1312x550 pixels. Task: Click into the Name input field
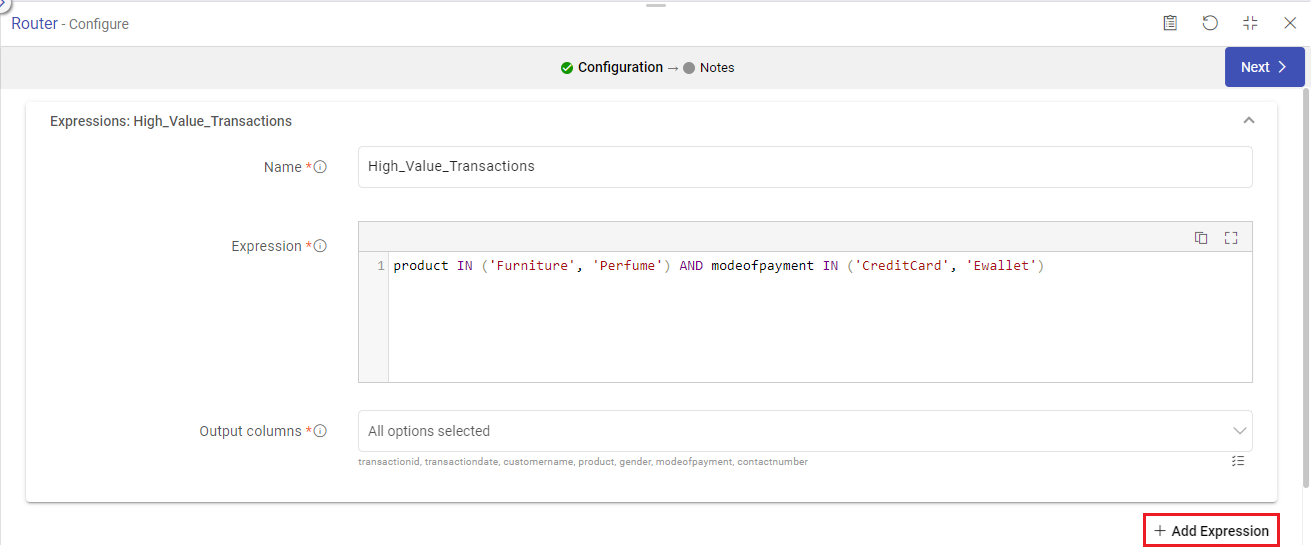click(804, 167)
